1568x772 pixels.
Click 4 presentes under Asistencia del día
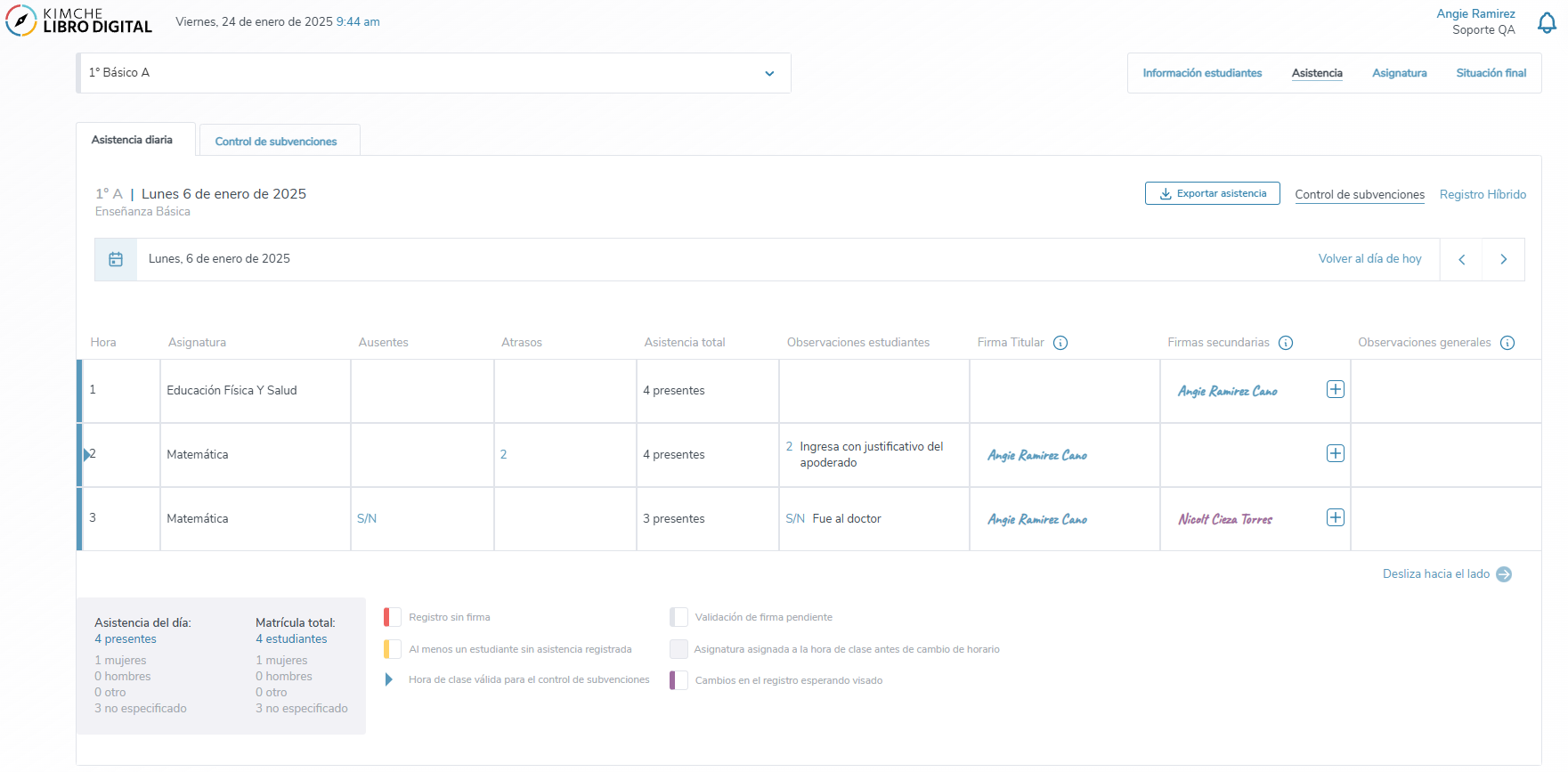(126, 639)
